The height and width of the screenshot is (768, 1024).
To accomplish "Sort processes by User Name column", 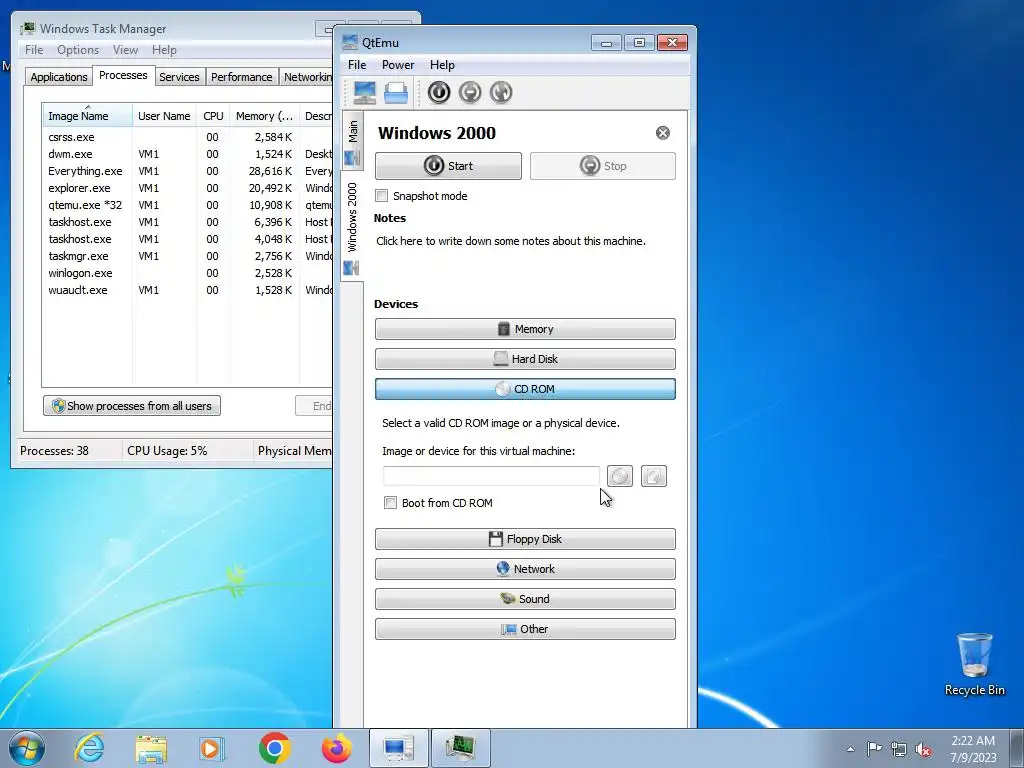I will tap(164, 116).
